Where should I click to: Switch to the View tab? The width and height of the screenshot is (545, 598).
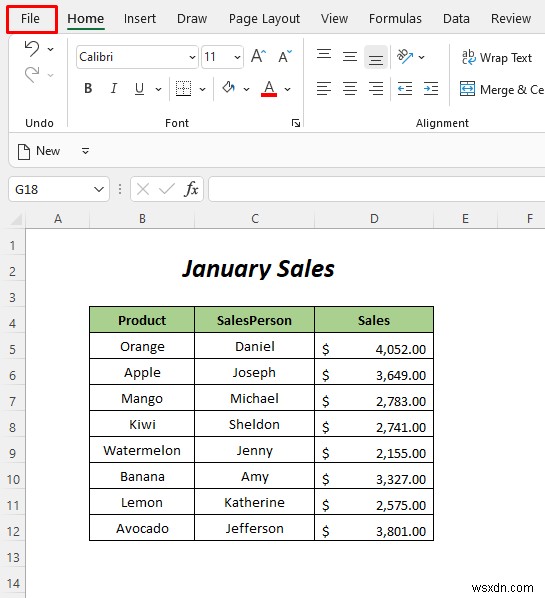tap(334, 18)
